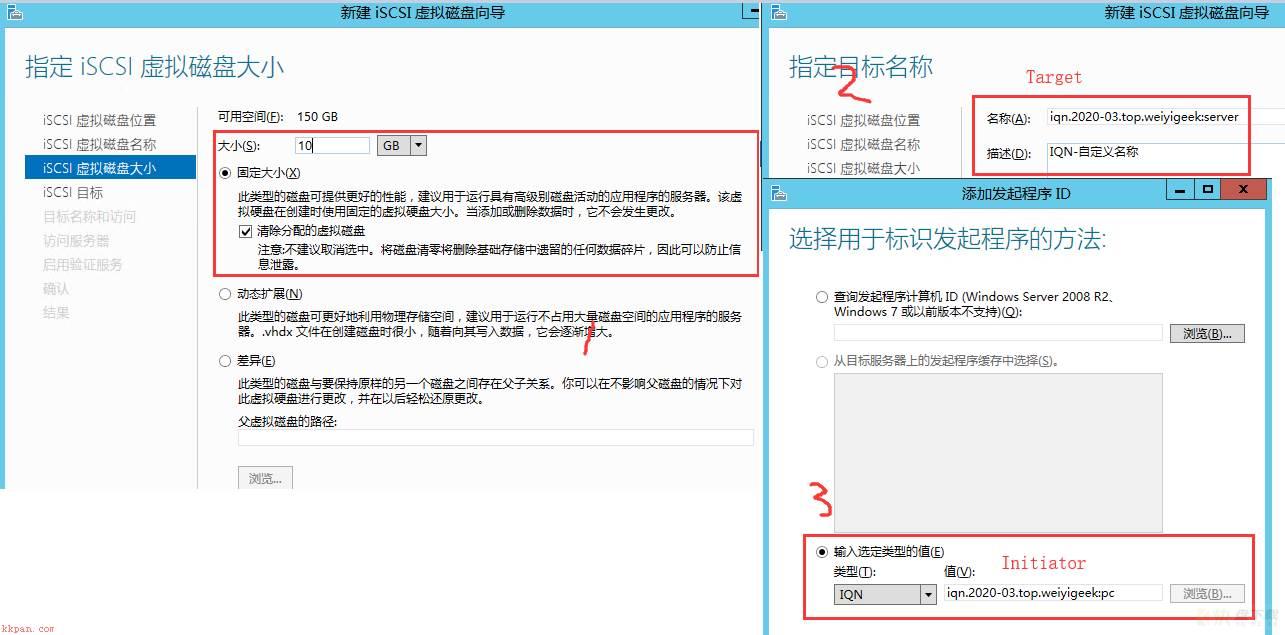
Task: Click the 父虚拟磁盘的路径 input field
Action: tap(495, 437)
